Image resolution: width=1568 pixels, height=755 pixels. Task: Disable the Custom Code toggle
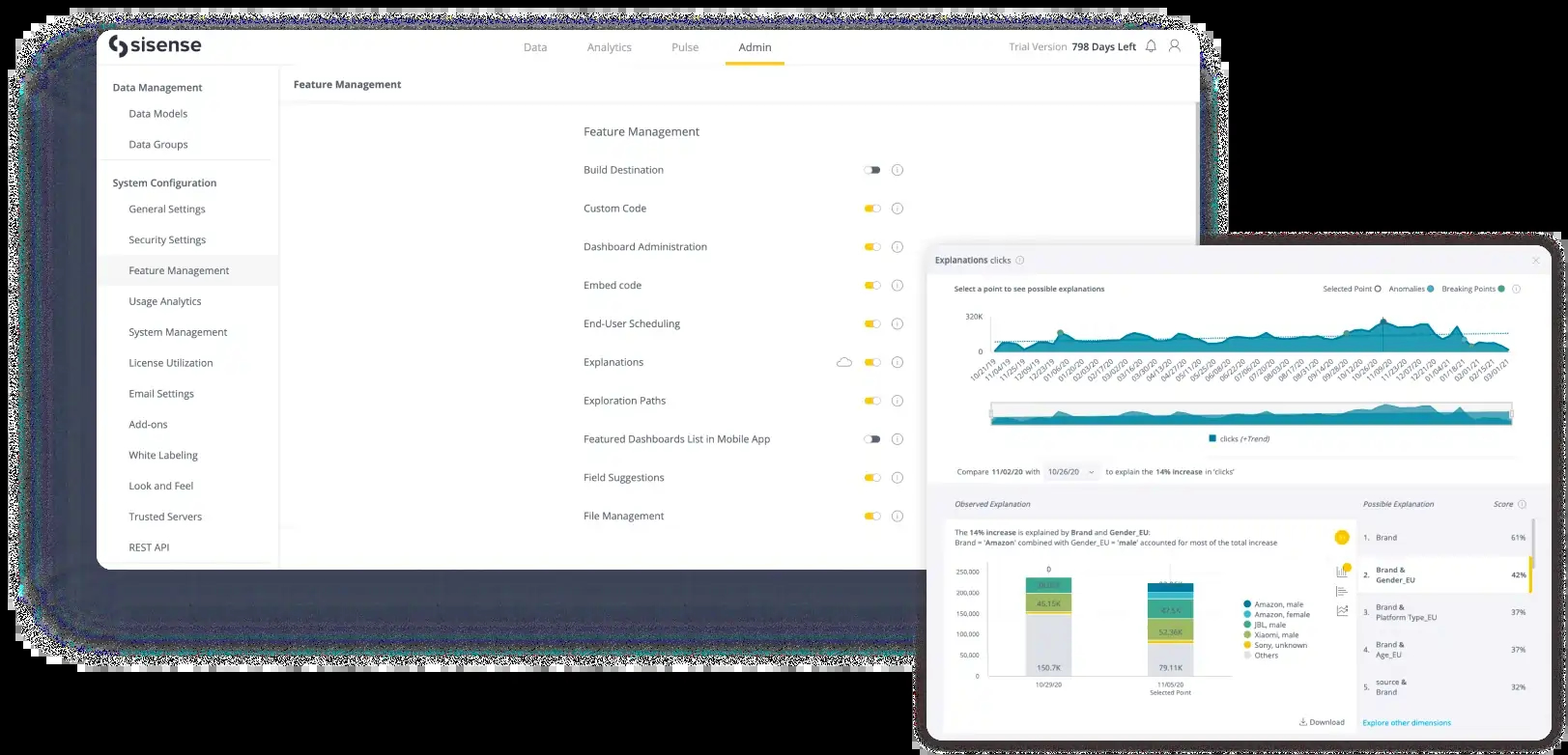tap(872, 209)
